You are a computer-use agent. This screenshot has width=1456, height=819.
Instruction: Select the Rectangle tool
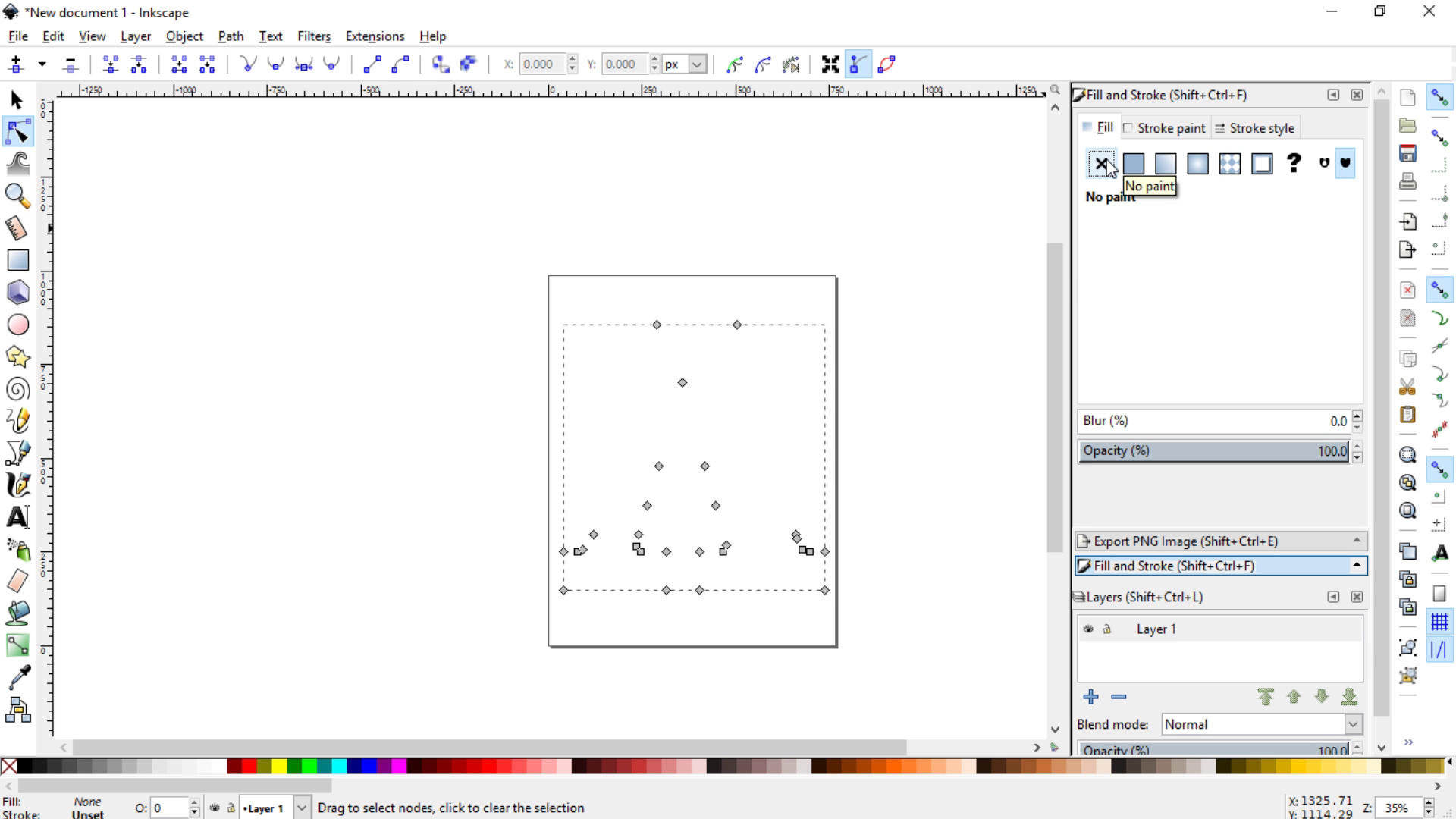pos(18,260)
